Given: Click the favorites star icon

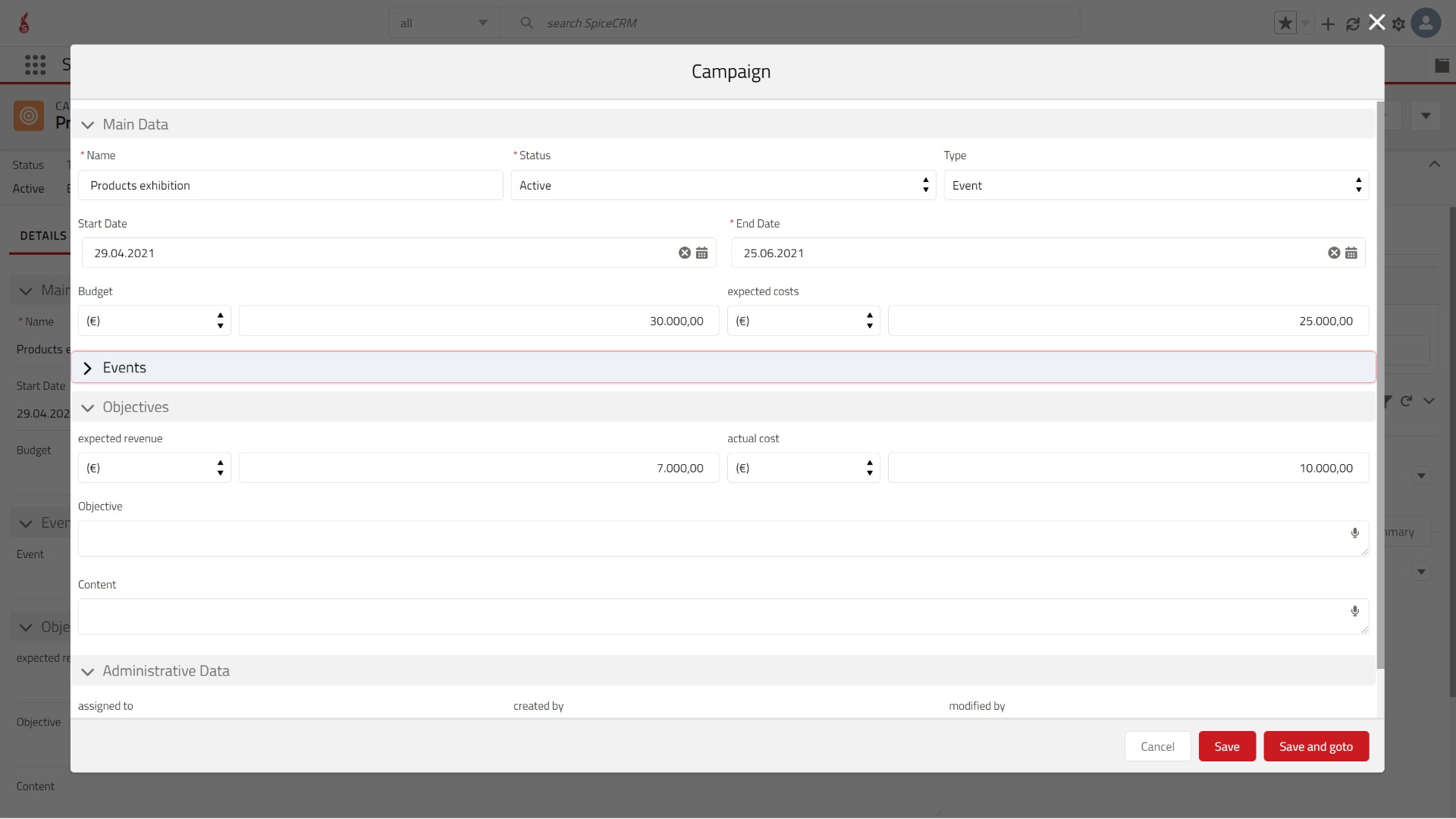Looking at the screenshot, I should pos(1285,24).
